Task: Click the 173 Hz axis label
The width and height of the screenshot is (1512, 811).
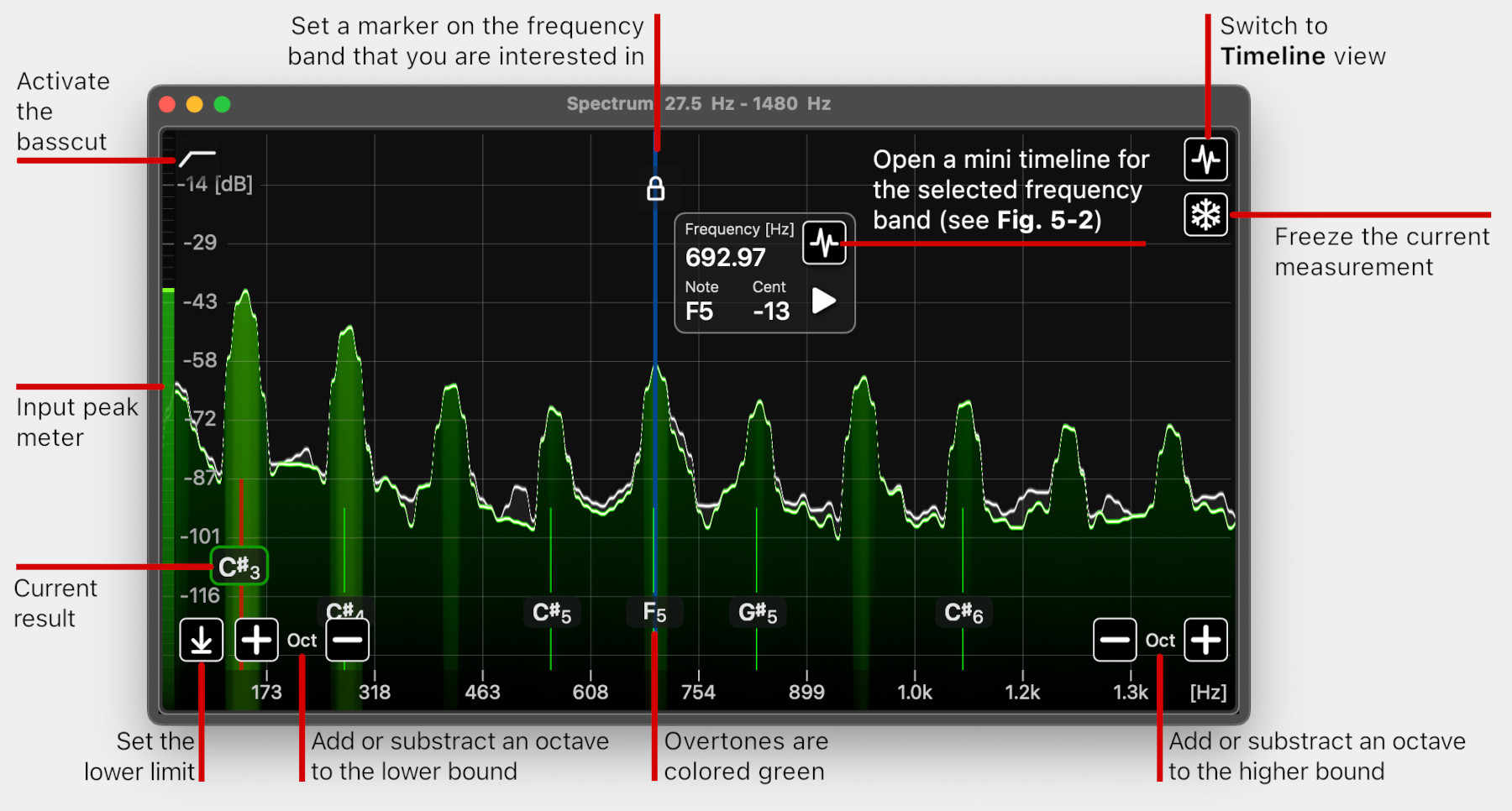Action: pyautogui.click(x=266, y=692)
